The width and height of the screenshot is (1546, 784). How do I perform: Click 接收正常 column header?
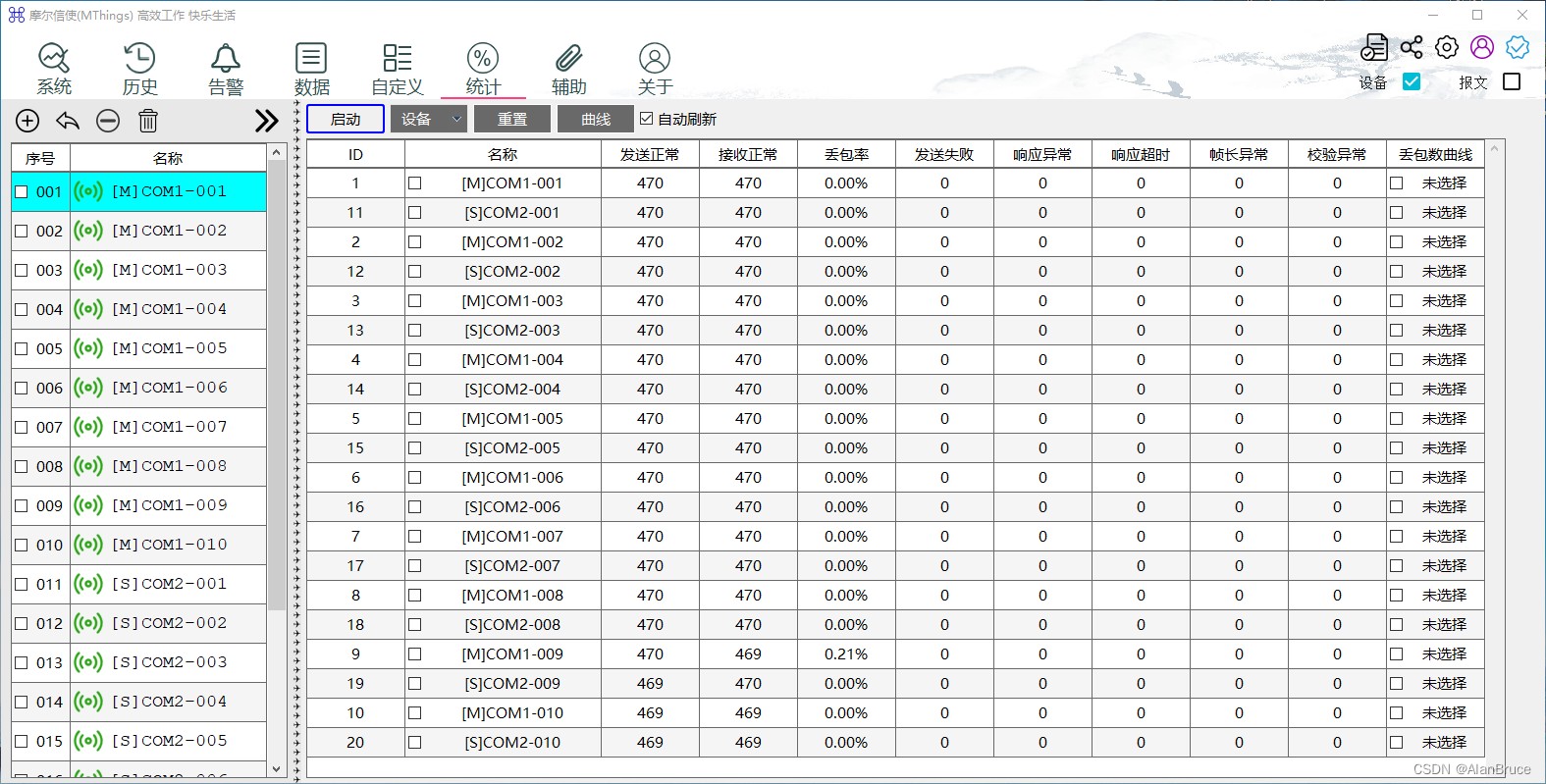[748, 154]
